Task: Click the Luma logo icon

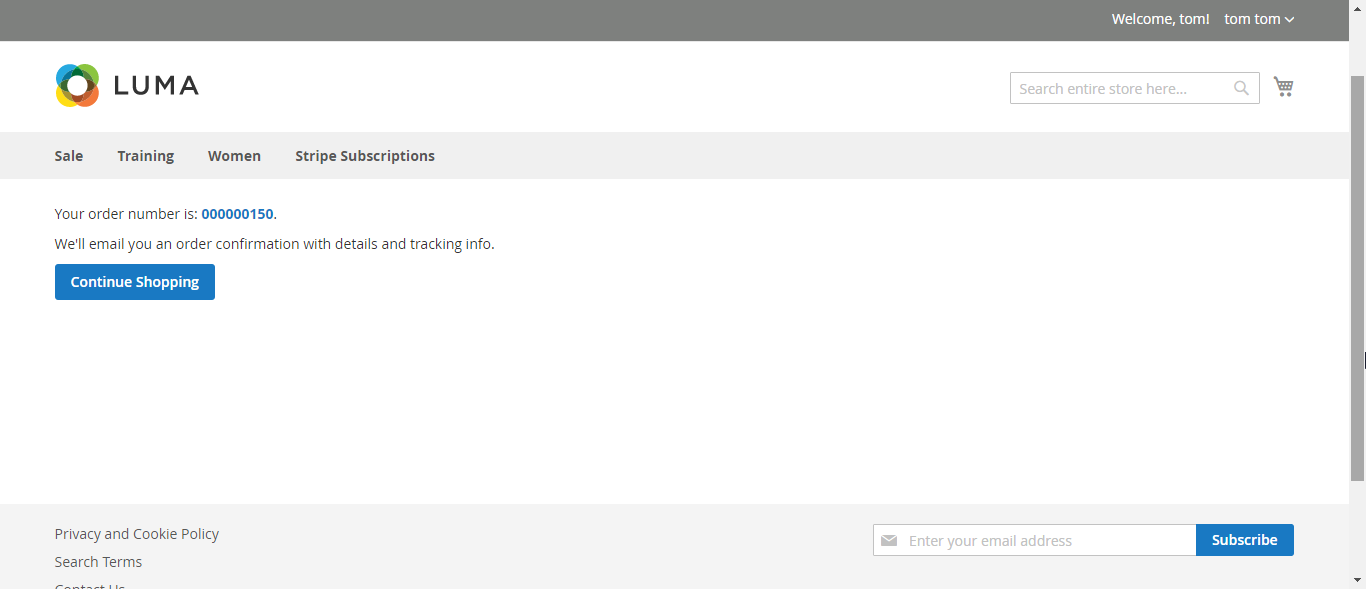Action: (x=77, y=86)
